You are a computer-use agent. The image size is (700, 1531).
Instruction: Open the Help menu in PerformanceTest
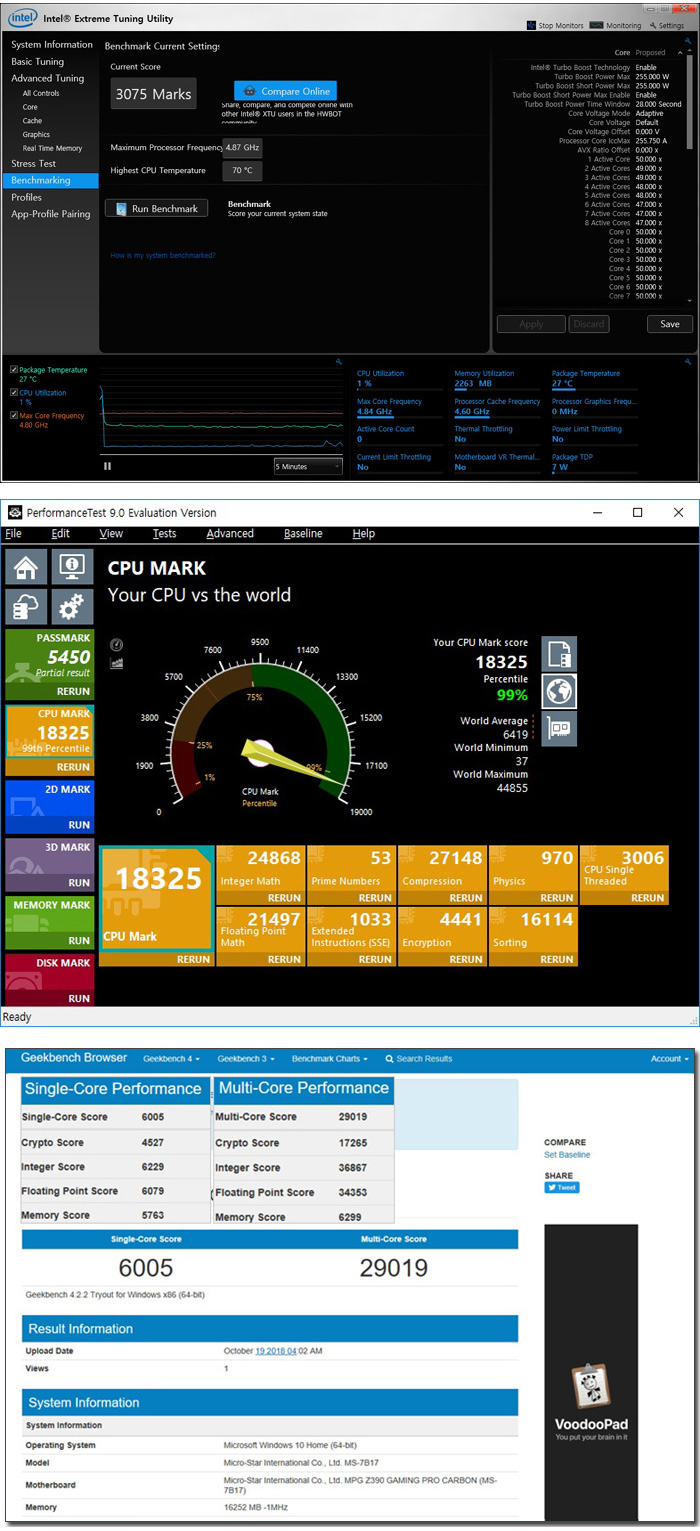[363, 534]
